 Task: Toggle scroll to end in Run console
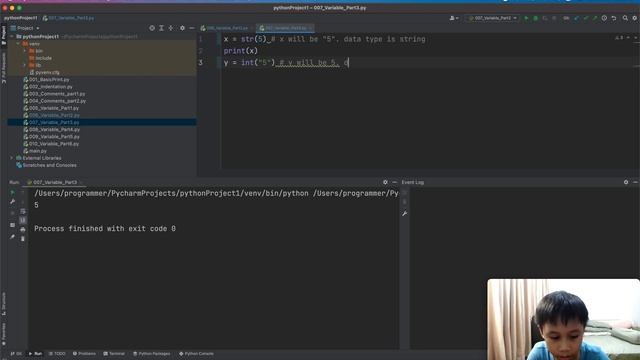[x=23, y=220]
